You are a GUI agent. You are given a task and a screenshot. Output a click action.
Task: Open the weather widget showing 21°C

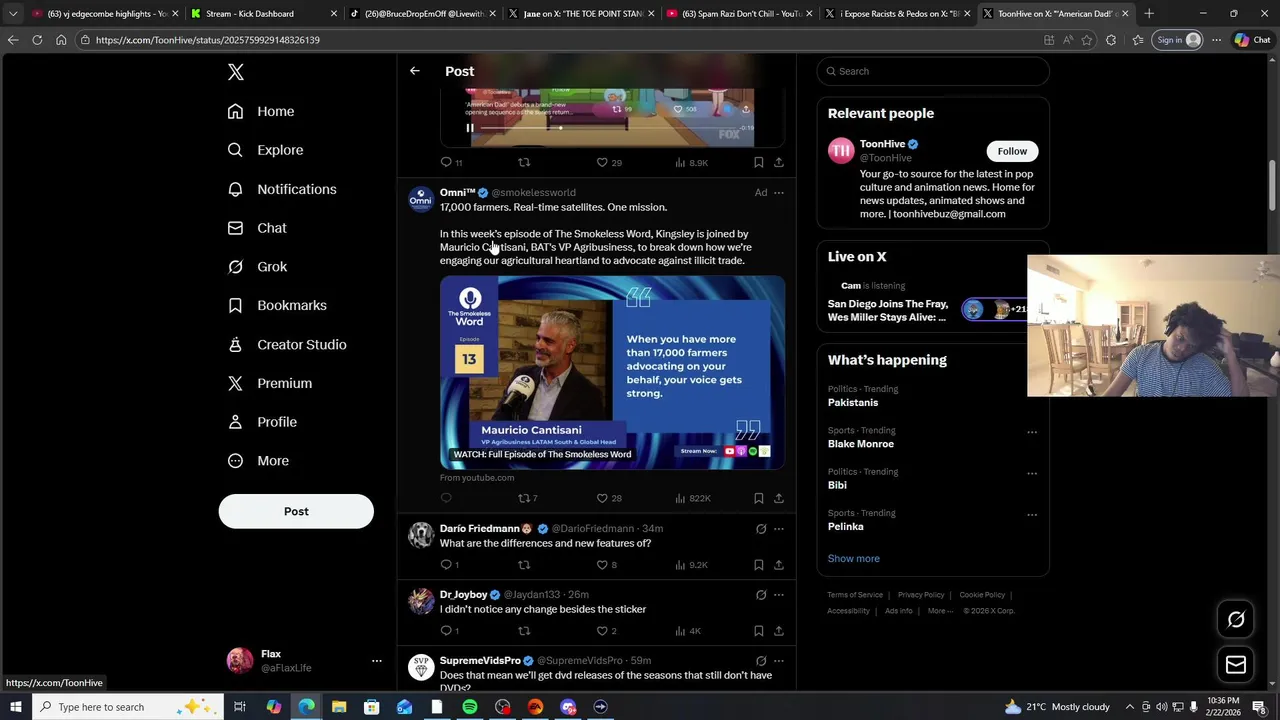[1058, 707]
